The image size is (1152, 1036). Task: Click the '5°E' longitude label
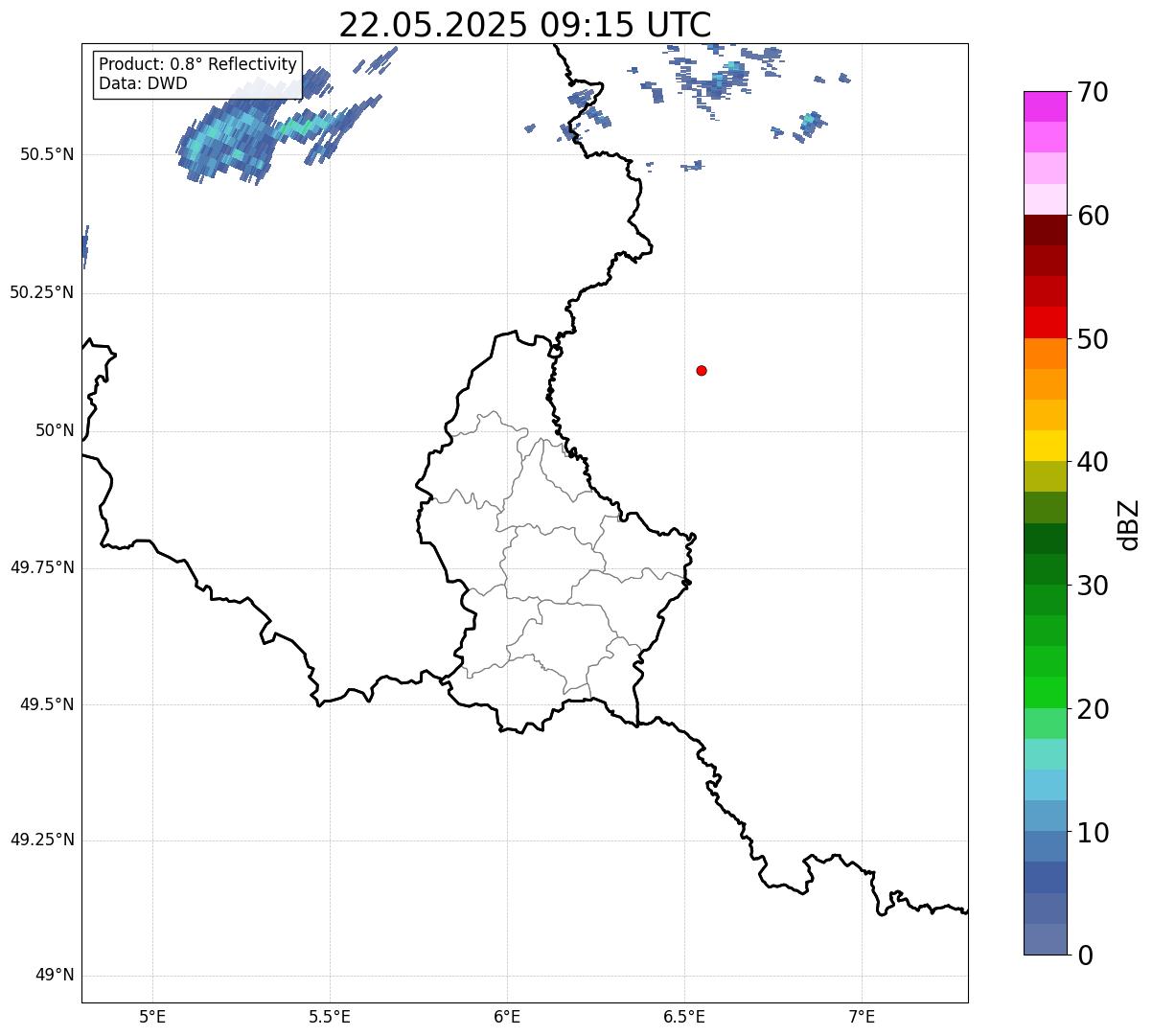click(x=152, y=1016)
